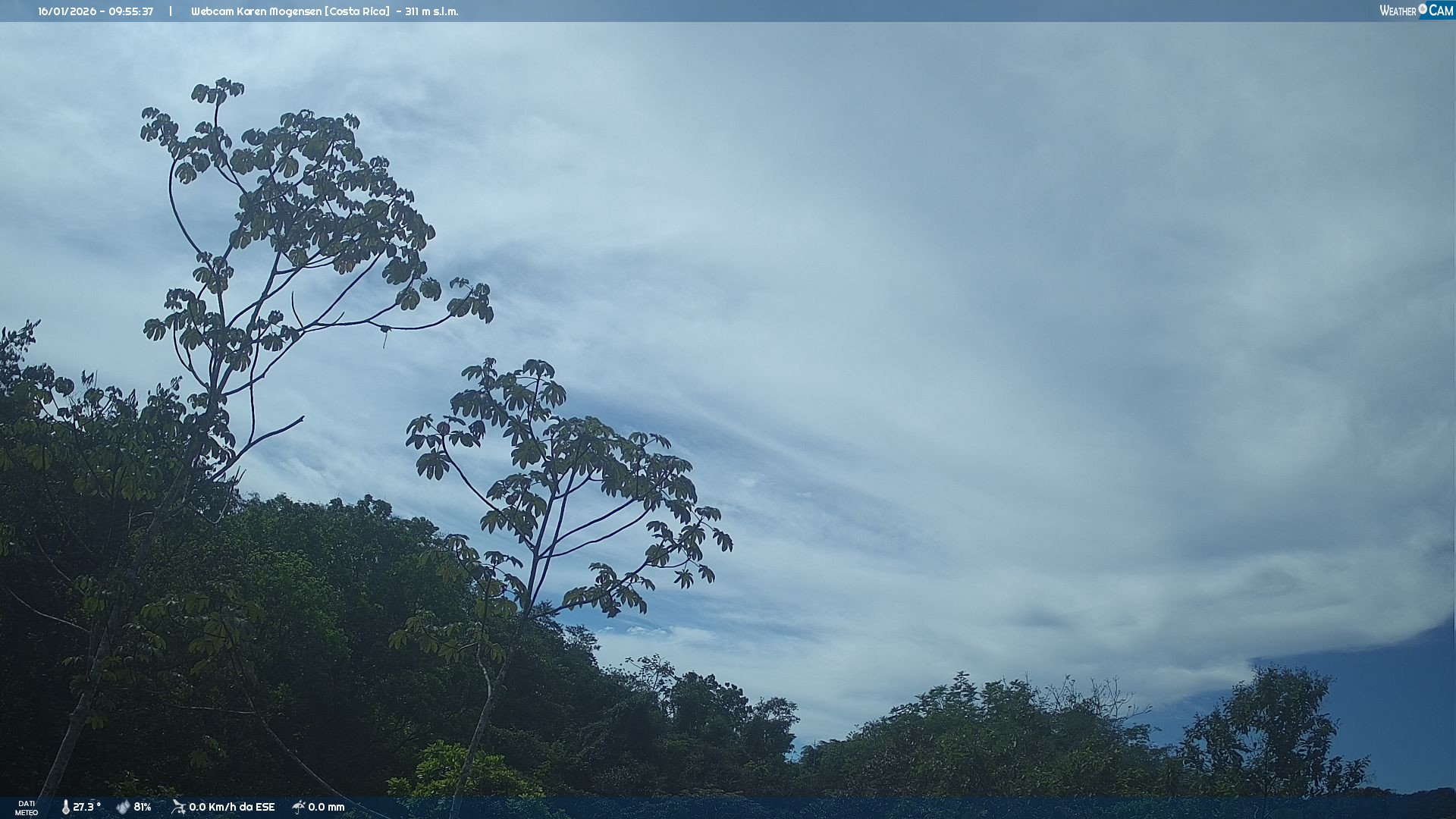Image resolution: width=1456 pixels, height=819 pixels.
Task: Click the 27.3° temperature reading
Action: click(x=86, y=807)
